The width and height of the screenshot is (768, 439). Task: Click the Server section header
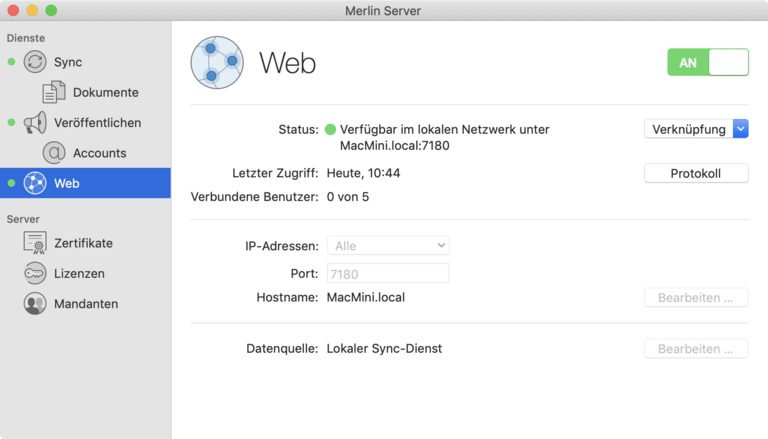tap(23, 219)
